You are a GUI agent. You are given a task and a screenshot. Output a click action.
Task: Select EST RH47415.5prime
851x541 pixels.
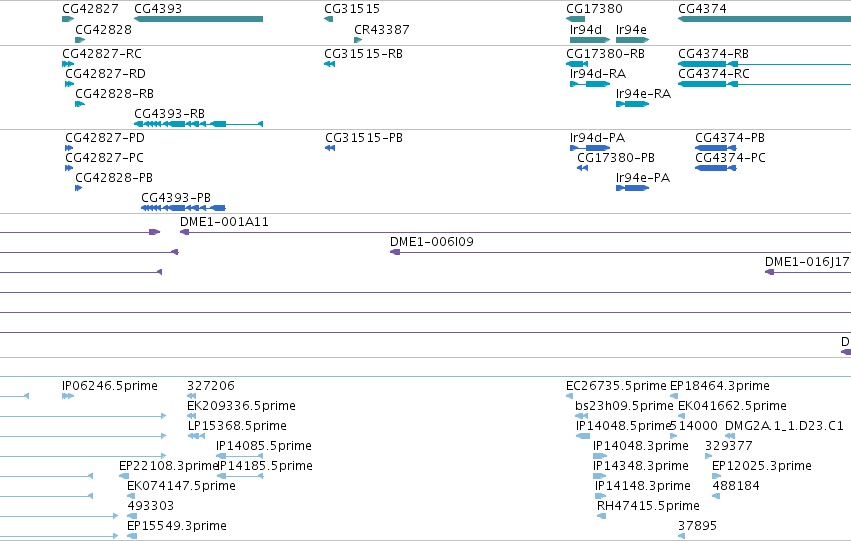pyautogui.click(x=601, y=516)
